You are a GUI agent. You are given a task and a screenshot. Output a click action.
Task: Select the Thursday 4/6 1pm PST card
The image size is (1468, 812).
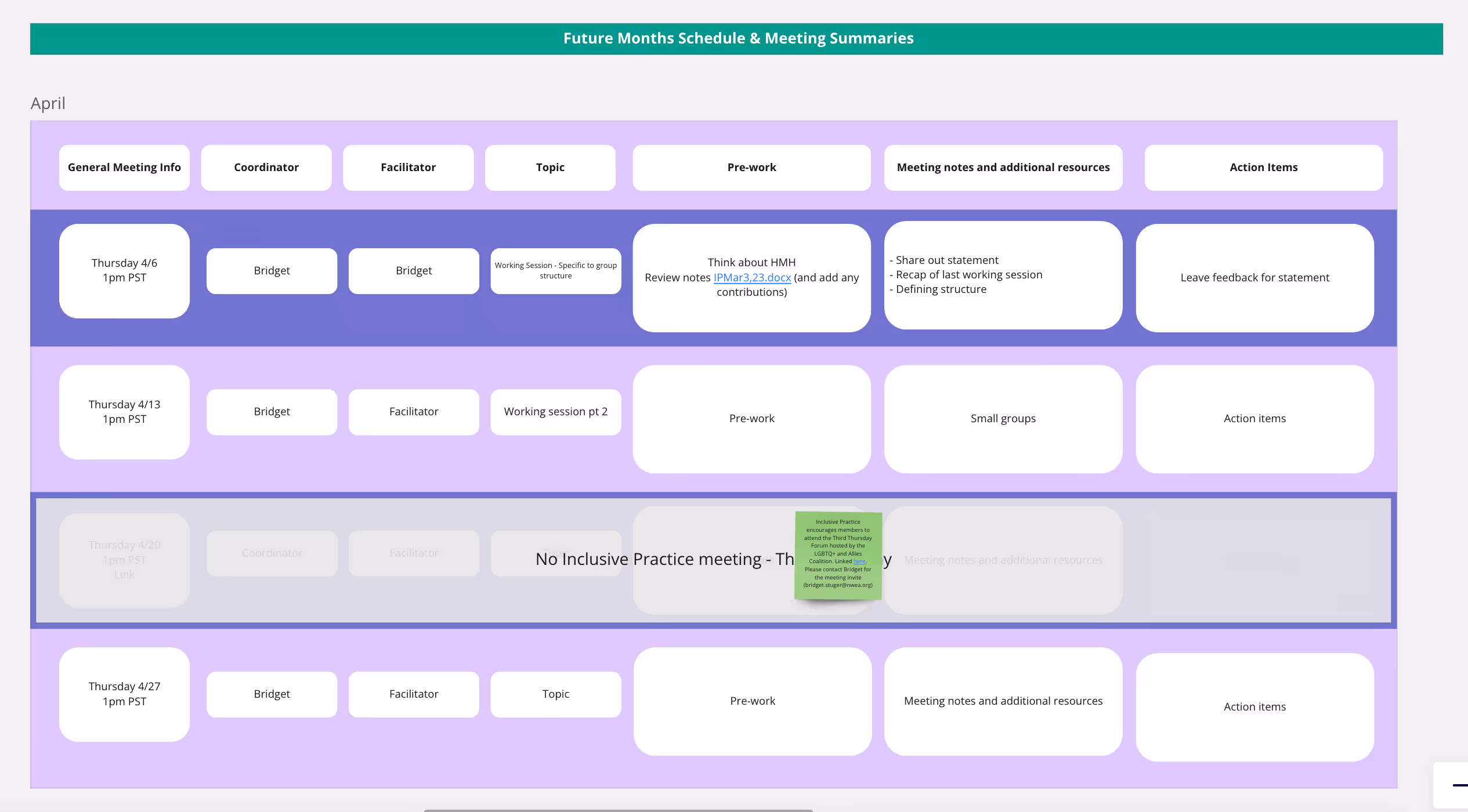coord(124,271)
